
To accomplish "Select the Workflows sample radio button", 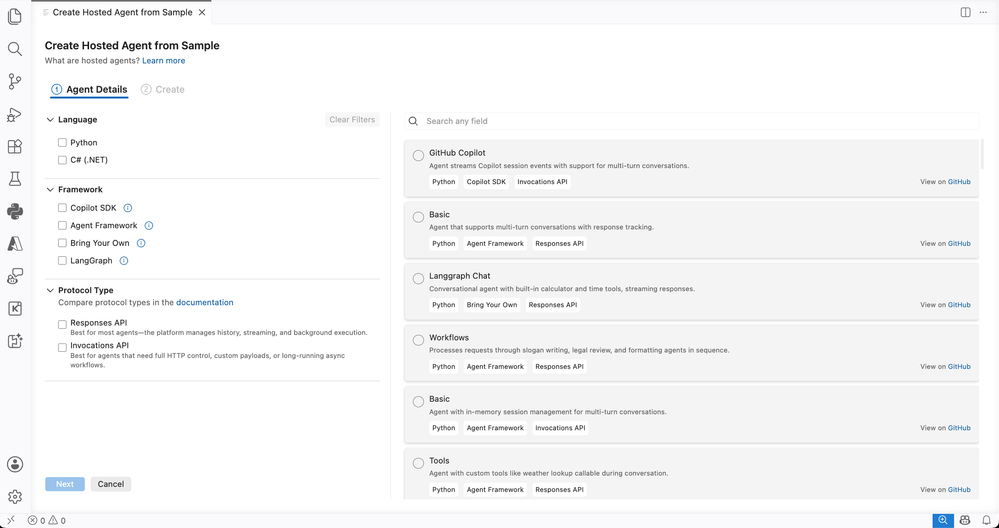I will point(418,340).
